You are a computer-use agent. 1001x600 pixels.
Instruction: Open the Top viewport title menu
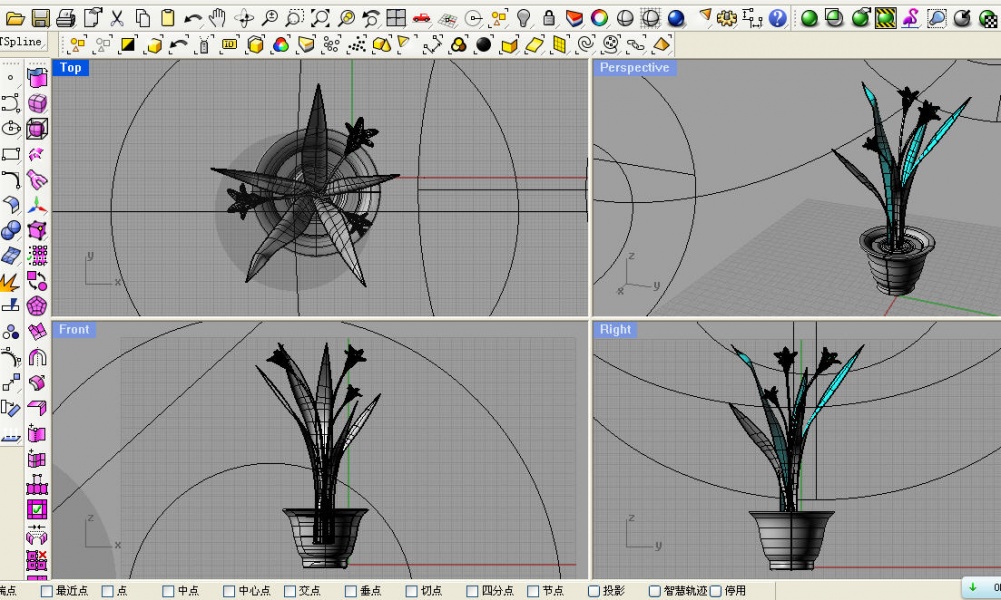pos(70,68)
